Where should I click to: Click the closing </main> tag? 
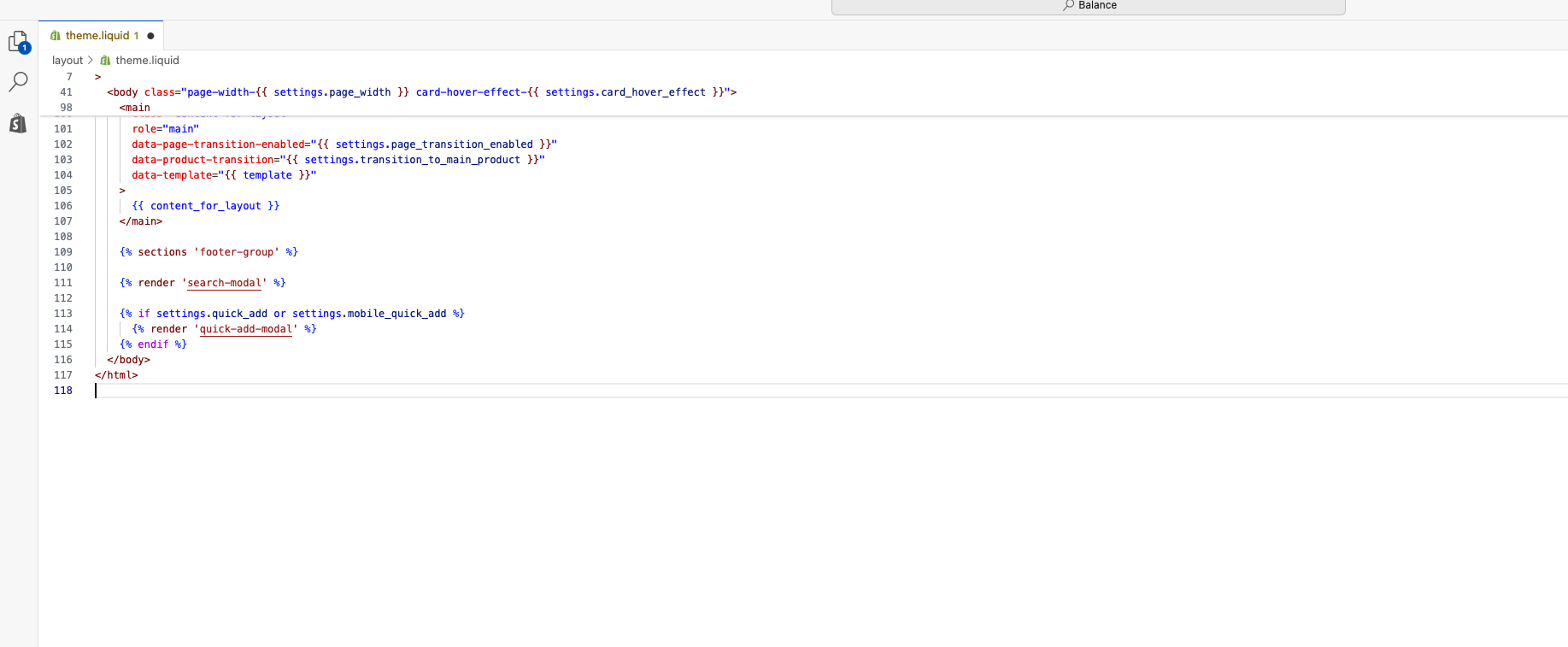pos(141,221)
